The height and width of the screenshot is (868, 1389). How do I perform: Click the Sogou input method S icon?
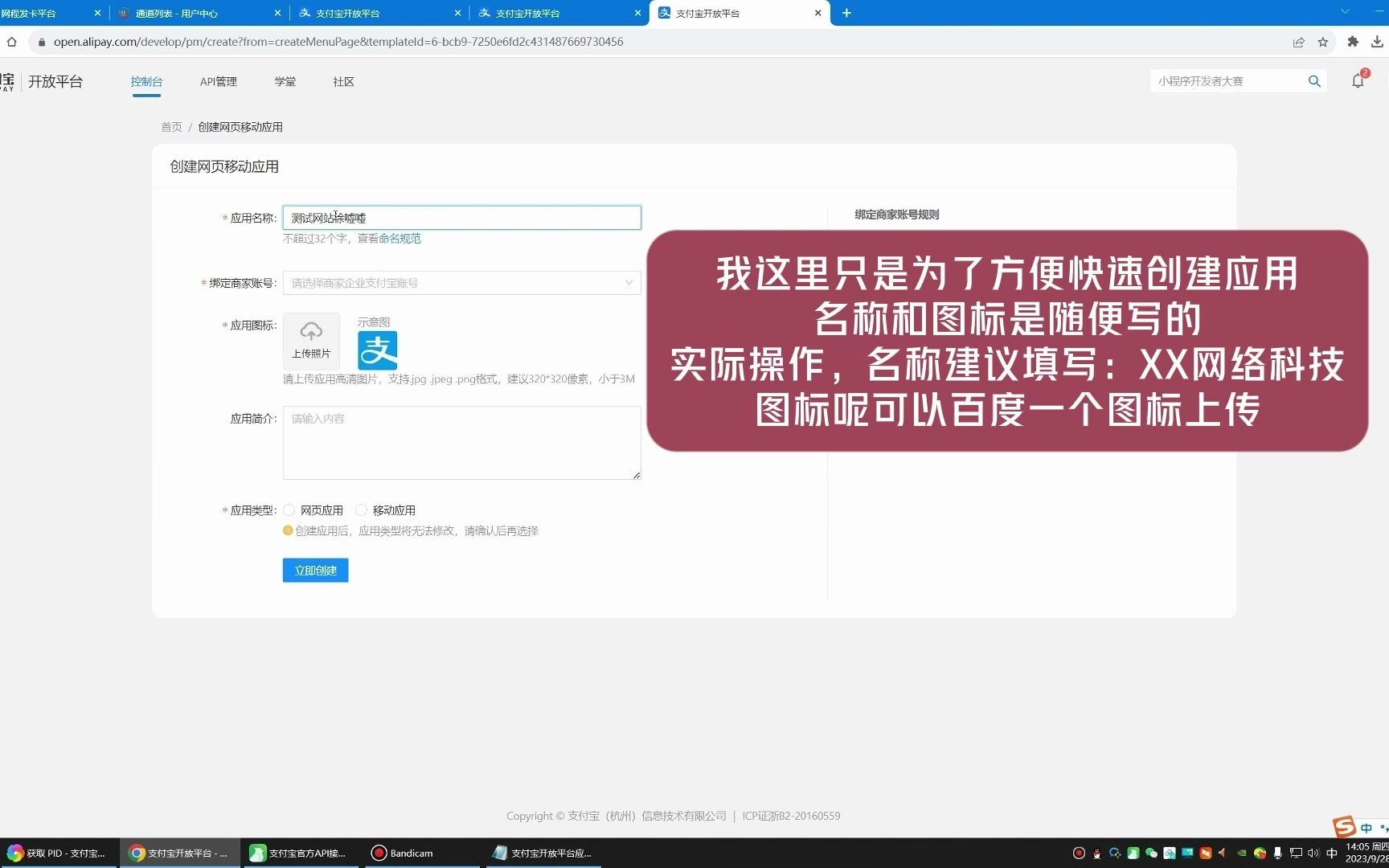click(1344, 826)
